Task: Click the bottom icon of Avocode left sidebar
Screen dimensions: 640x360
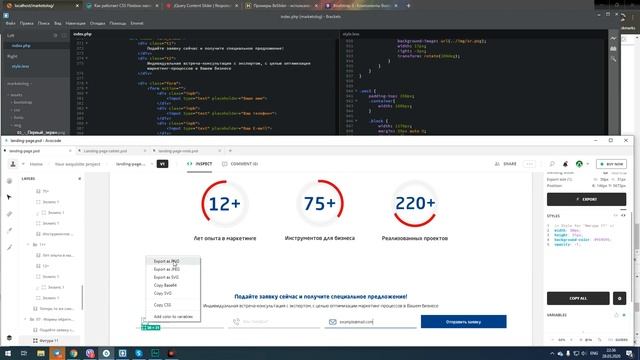Action: (x=9, y=338)
